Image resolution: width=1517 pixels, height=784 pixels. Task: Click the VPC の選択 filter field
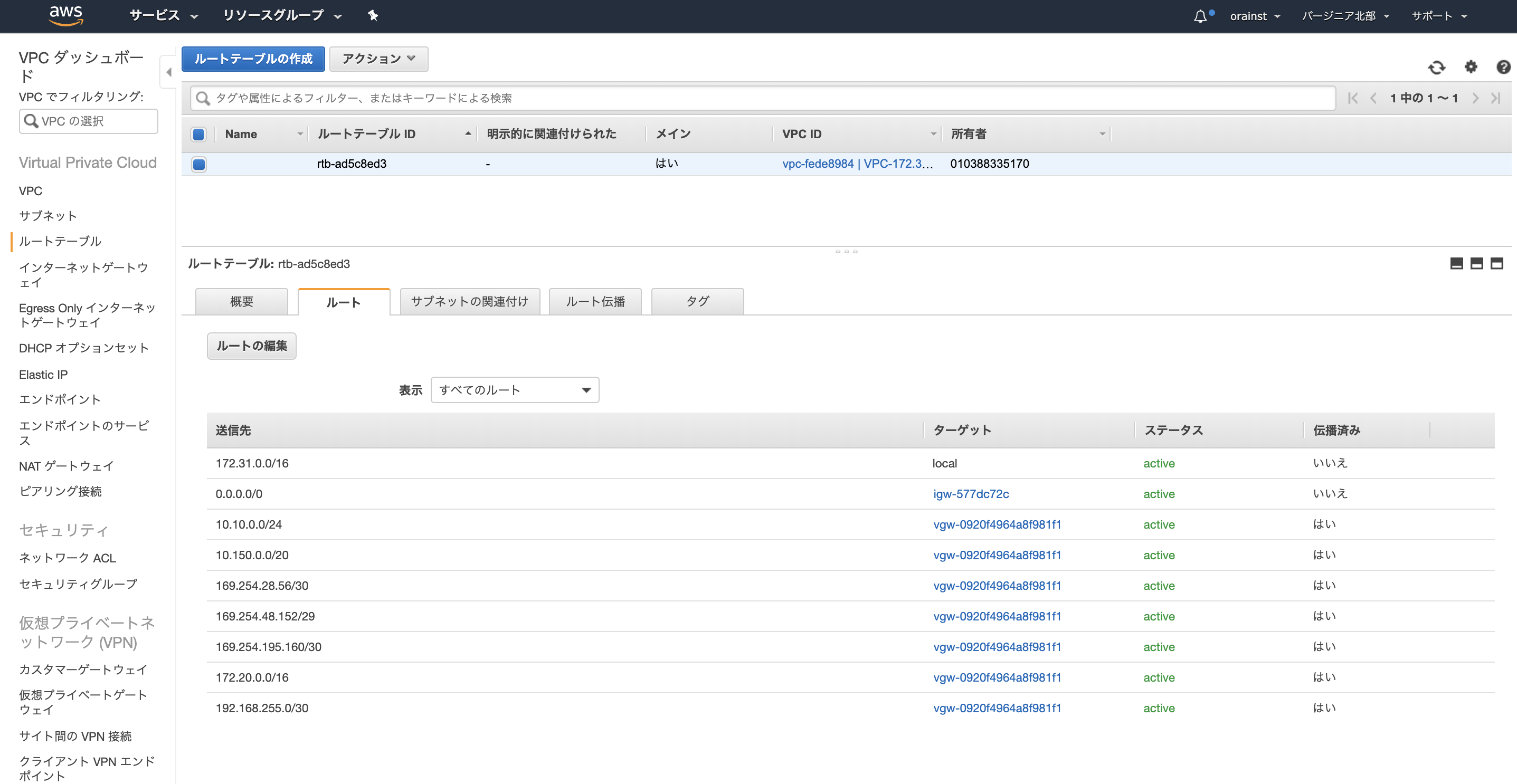point(88,121)
